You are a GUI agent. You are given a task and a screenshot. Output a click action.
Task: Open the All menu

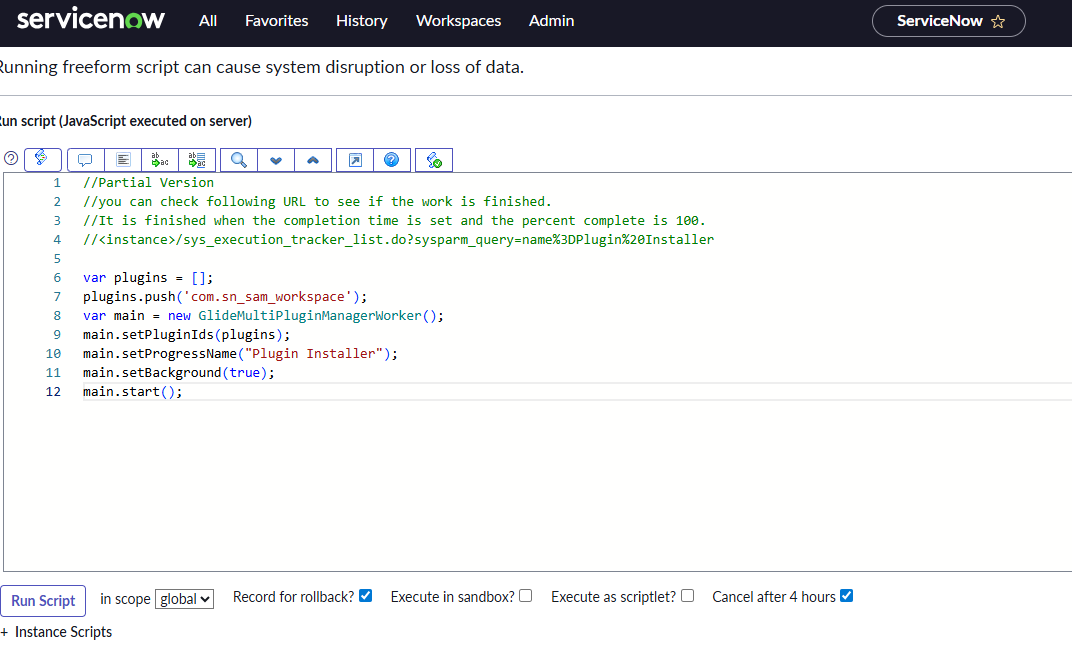pos(208,21)
